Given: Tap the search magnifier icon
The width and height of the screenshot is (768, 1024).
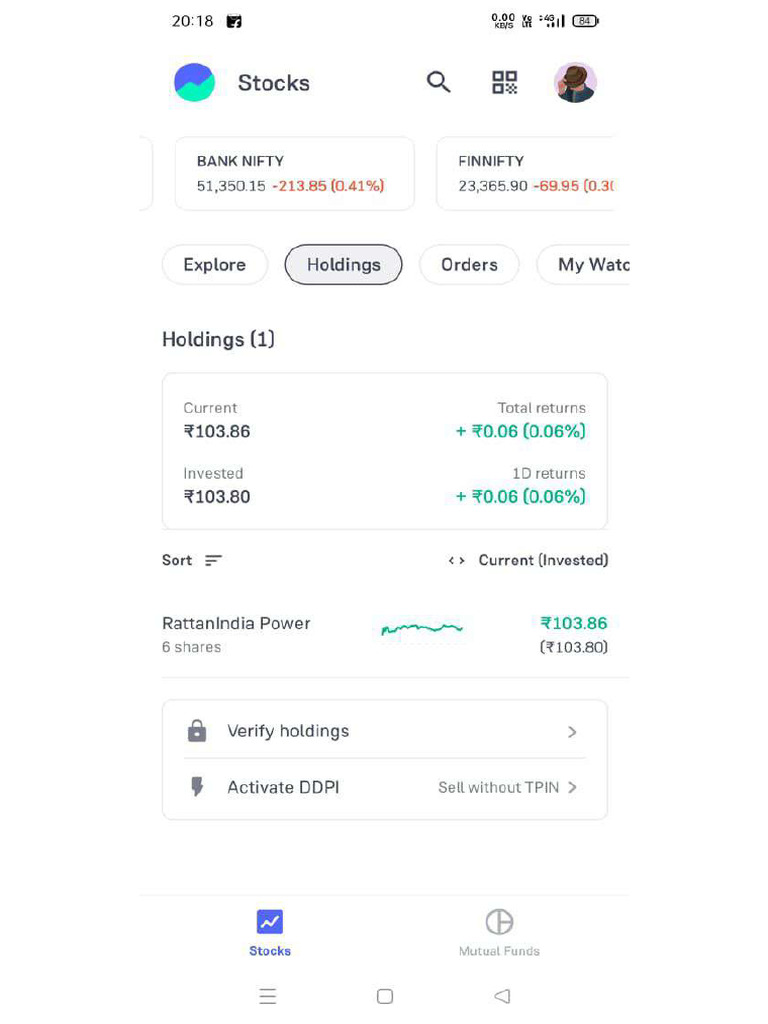Looking at the screenshot, I should coord(439,82).
